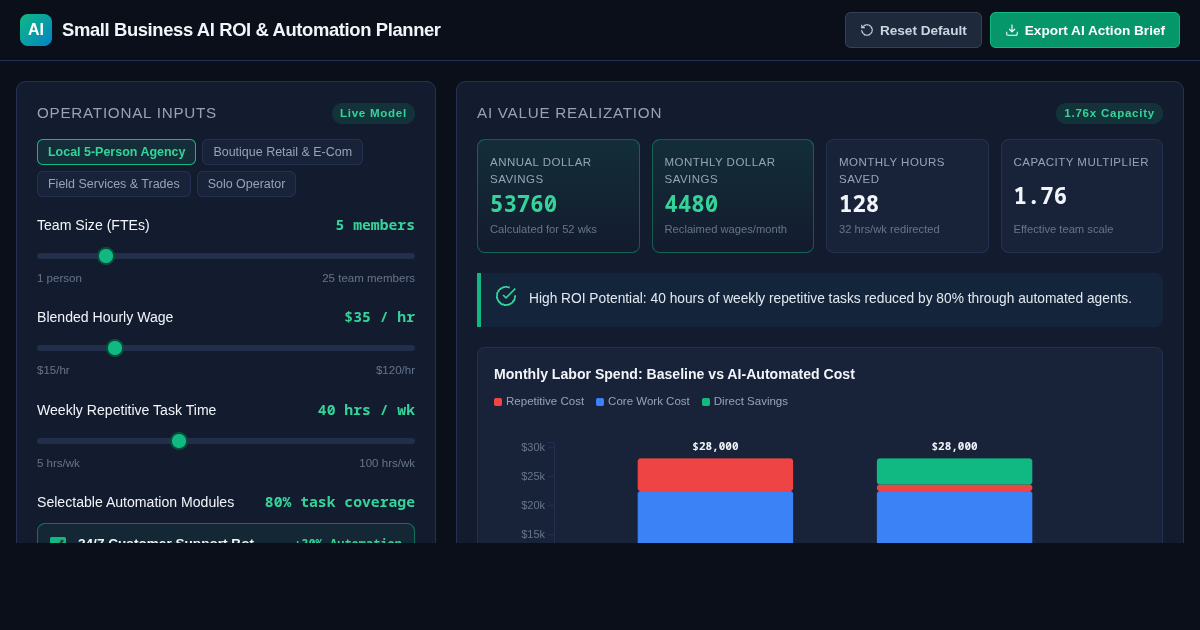
Task: Open the Annual Dollar Savings card
Action: point(558,196)
